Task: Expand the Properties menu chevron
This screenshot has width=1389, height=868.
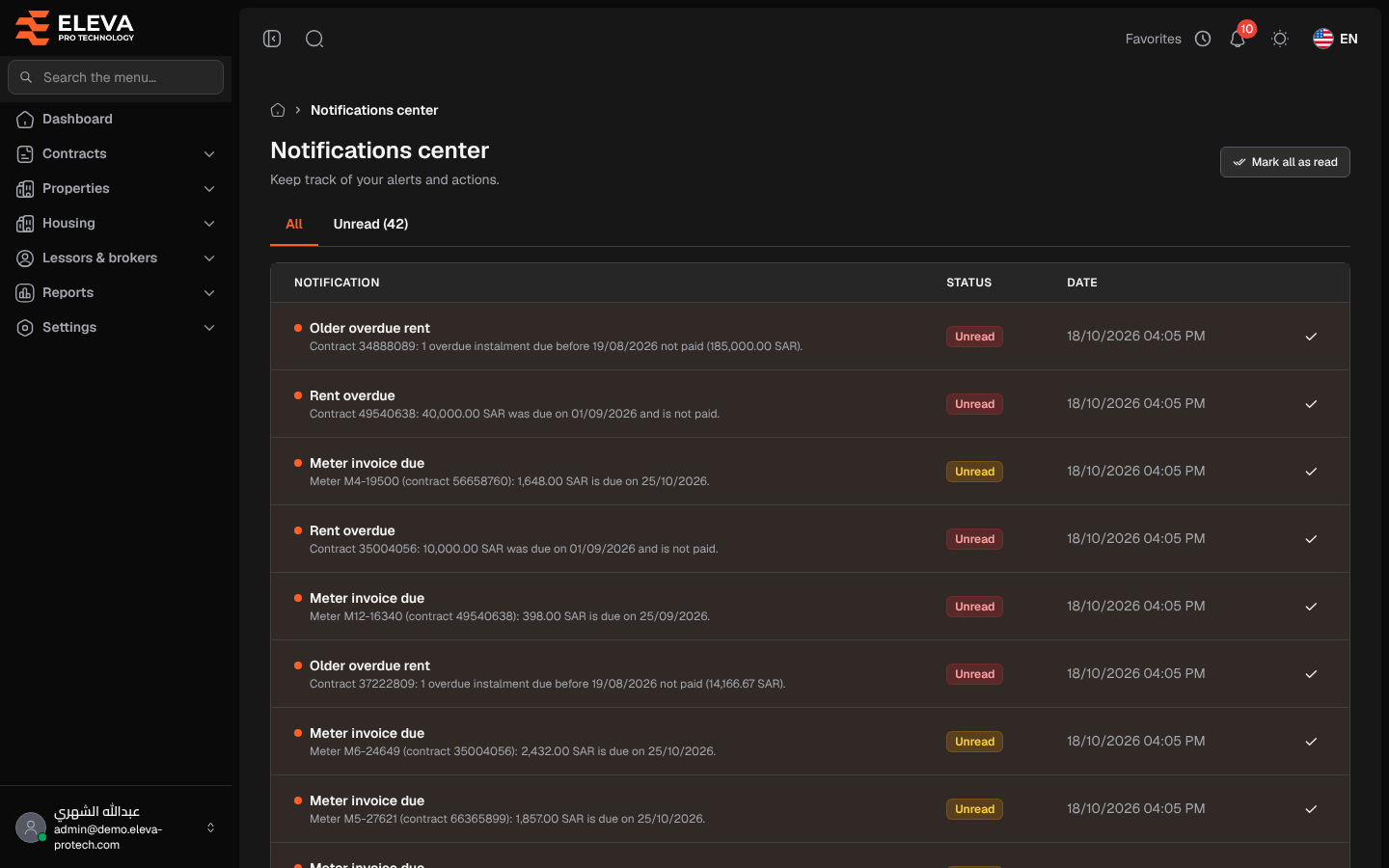Action: coord(209,189)
